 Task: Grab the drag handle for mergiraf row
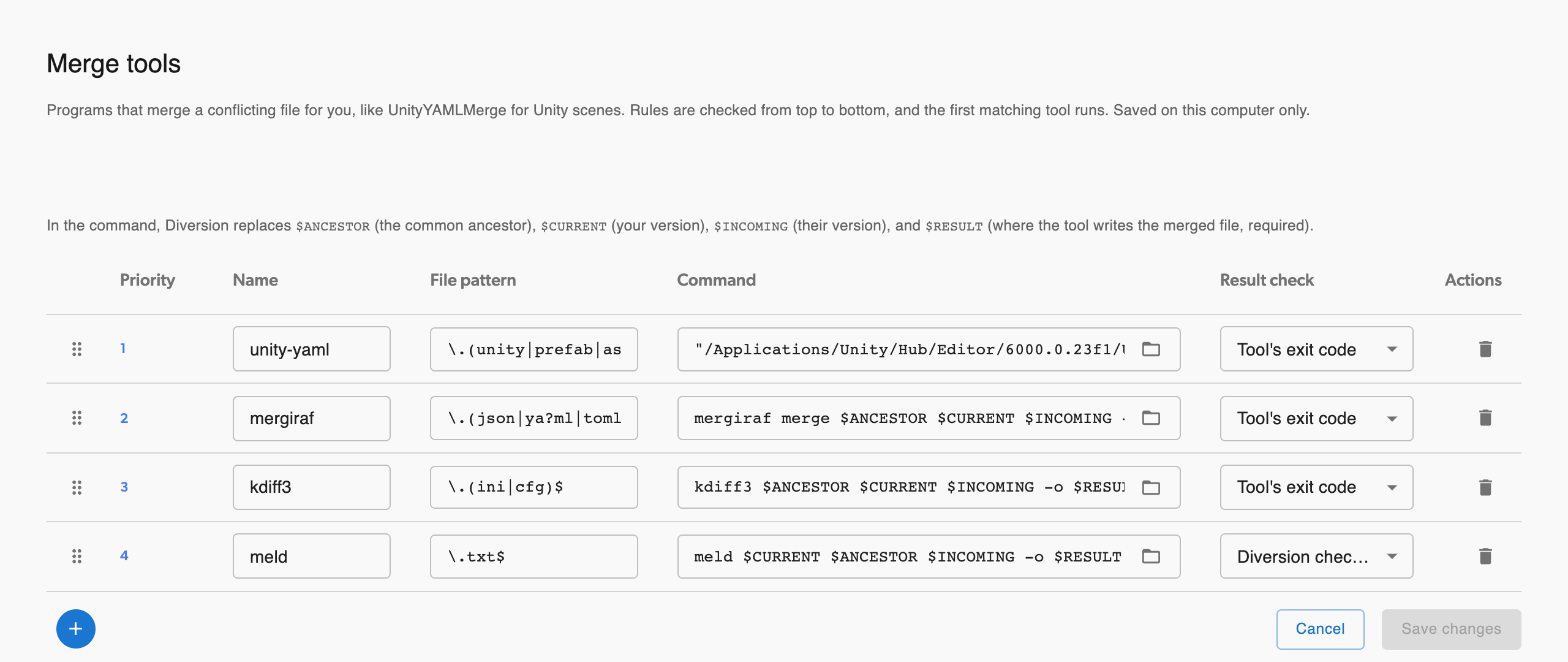[x=77, y=418]
